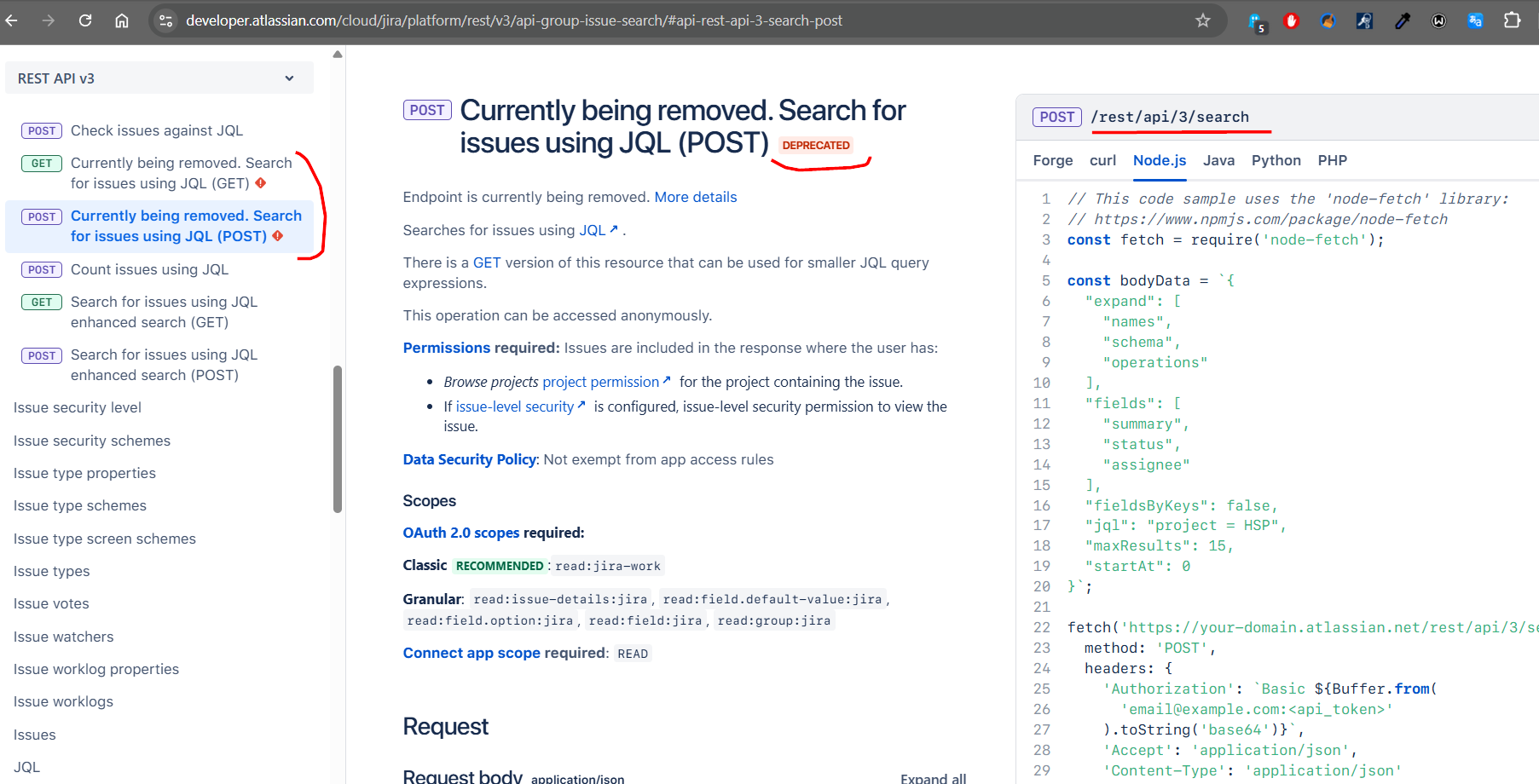
Task: Open the browser extensions puzzle menu
Action: point(1512,20)
